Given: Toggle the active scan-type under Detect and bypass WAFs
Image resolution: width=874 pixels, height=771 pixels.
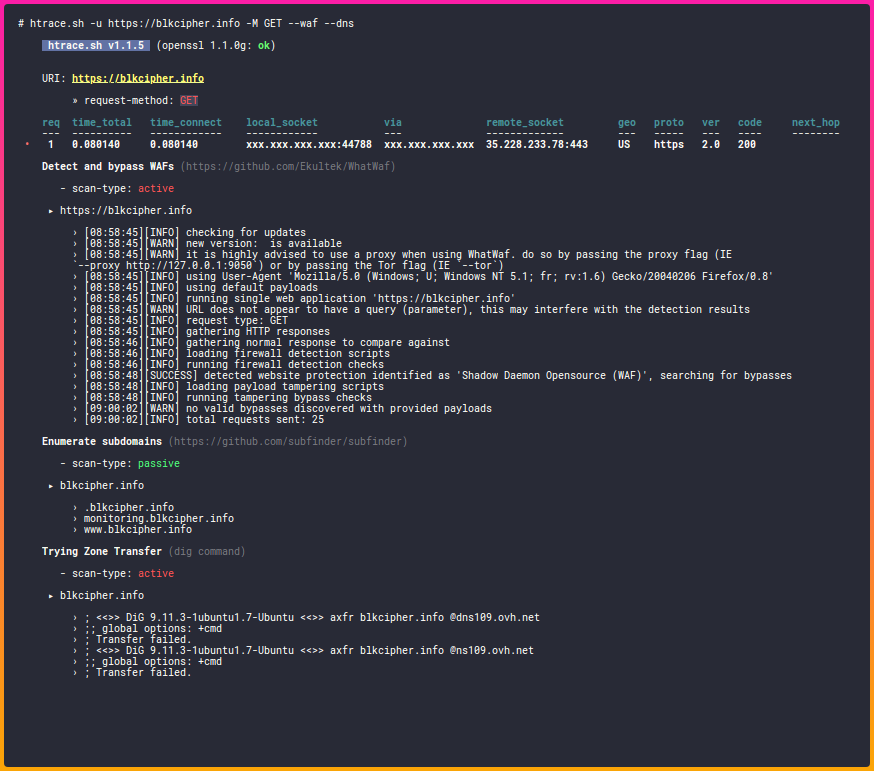Looking at the screenshot, I should 156,188.
